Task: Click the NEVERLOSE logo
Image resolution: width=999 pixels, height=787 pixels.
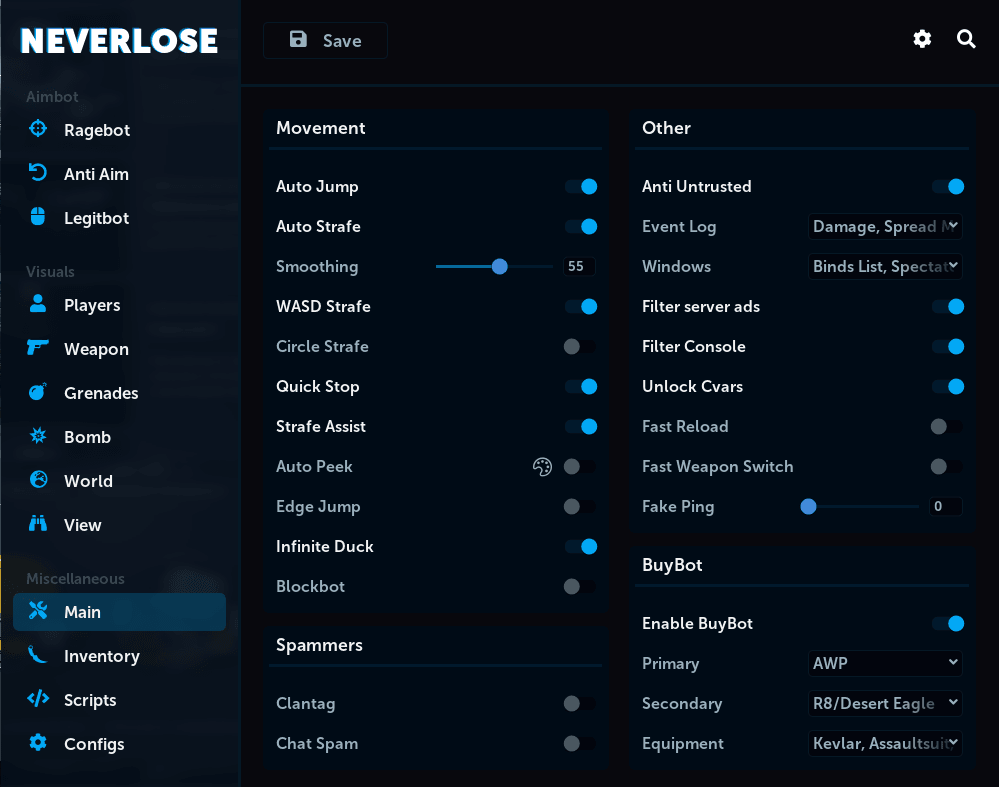Action: pos(119,41)
